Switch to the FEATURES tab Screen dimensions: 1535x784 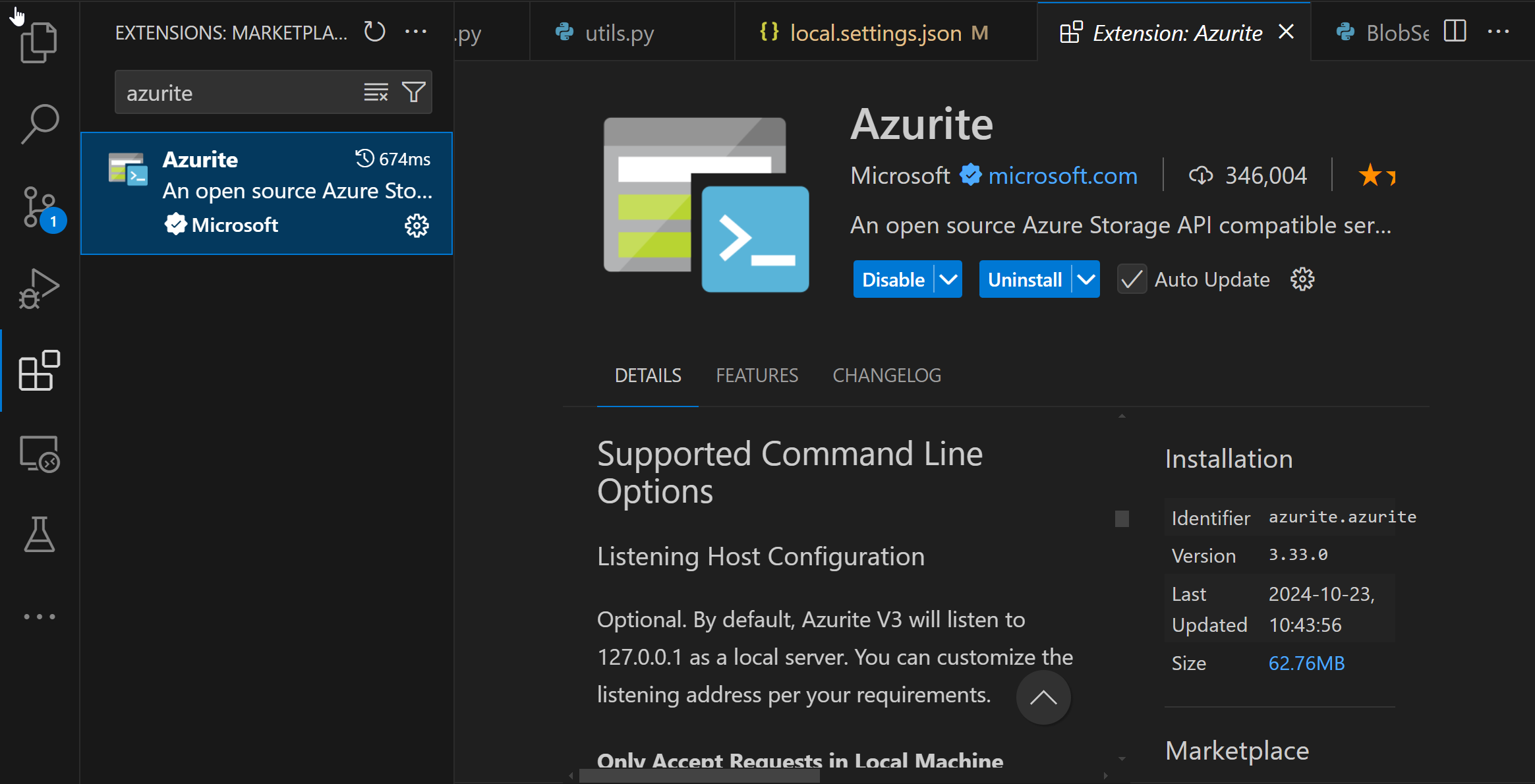tap(757, 375)
